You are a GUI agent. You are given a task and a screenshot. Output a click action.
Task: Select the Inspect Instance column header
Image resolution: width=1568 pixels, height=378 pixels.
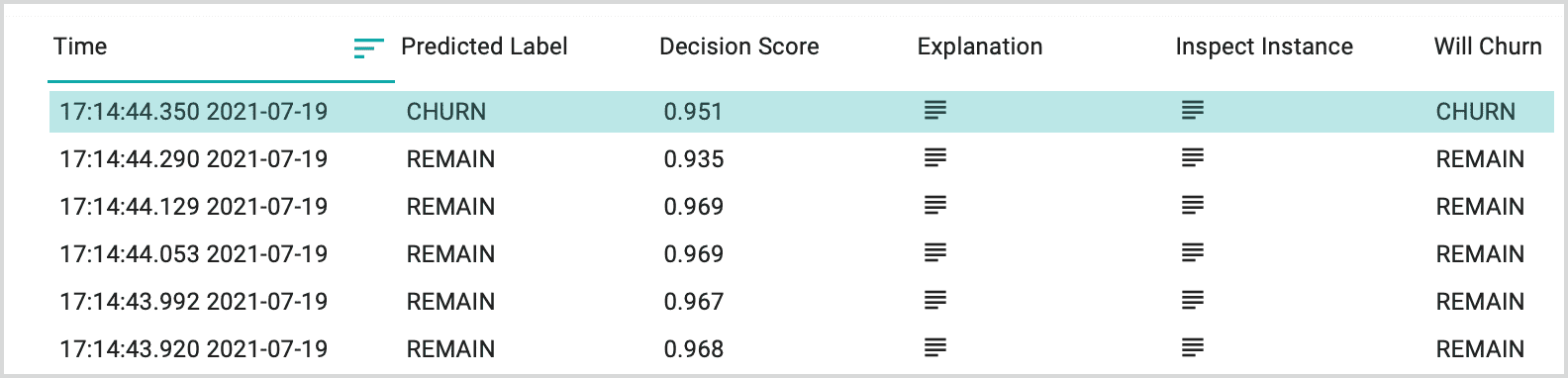1264,47
